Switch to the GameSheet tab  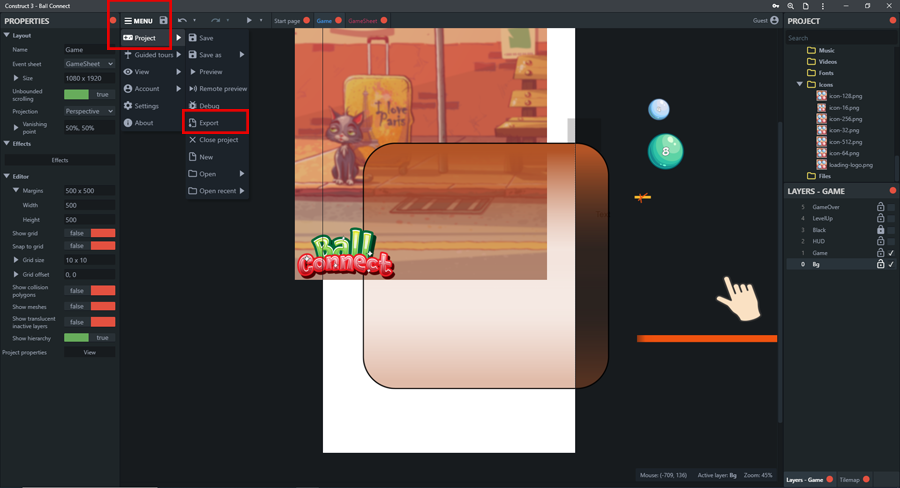point(363,20)
